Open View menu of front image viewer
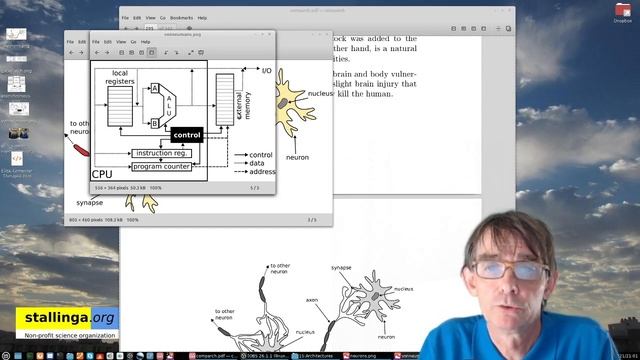This screenshot has height=360, width=640. point(121,42)
